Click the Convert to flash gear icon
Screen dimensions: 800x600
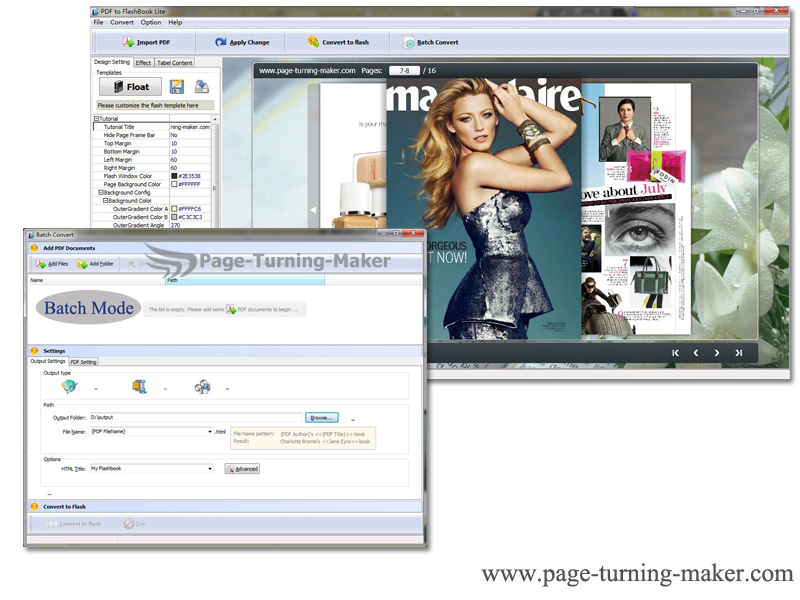(313, 42)
